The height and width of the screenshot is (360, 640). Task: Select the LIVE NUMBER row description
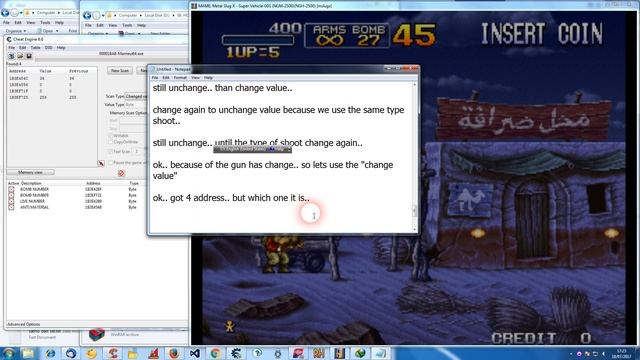pyautogui.click(x=32, y=201)
